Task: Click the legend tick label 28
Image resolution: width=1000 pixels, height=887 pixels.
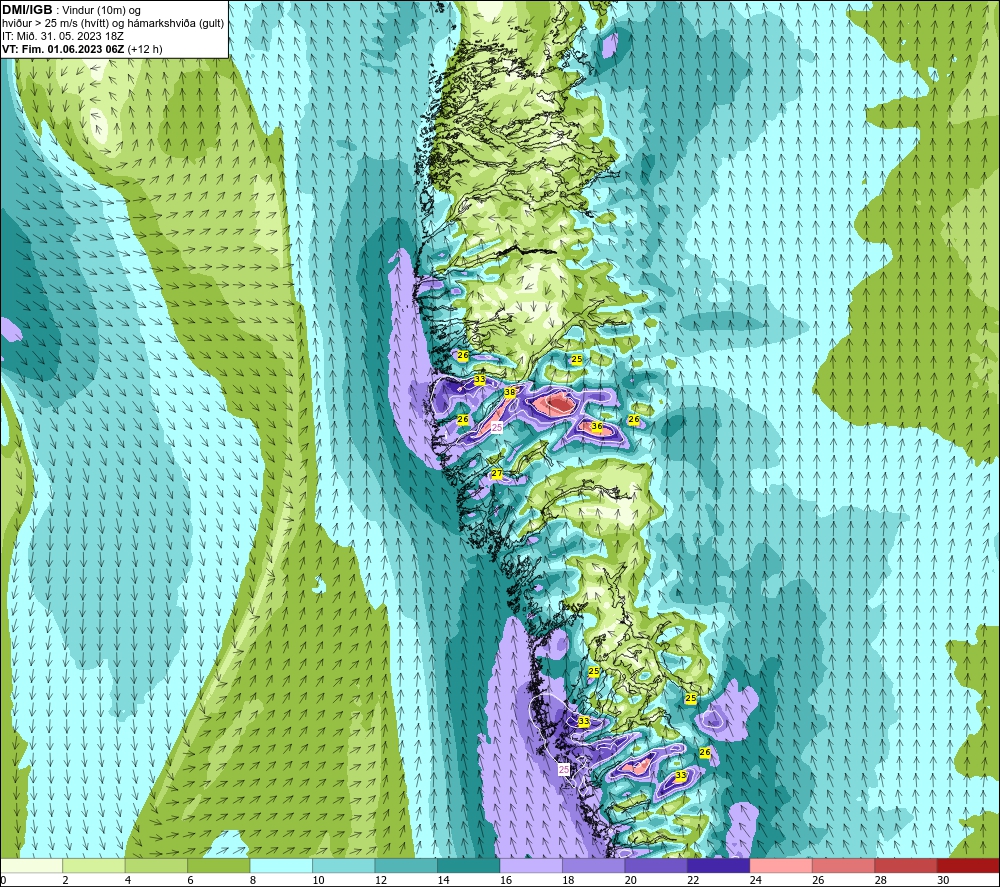Action: point(881,881)
